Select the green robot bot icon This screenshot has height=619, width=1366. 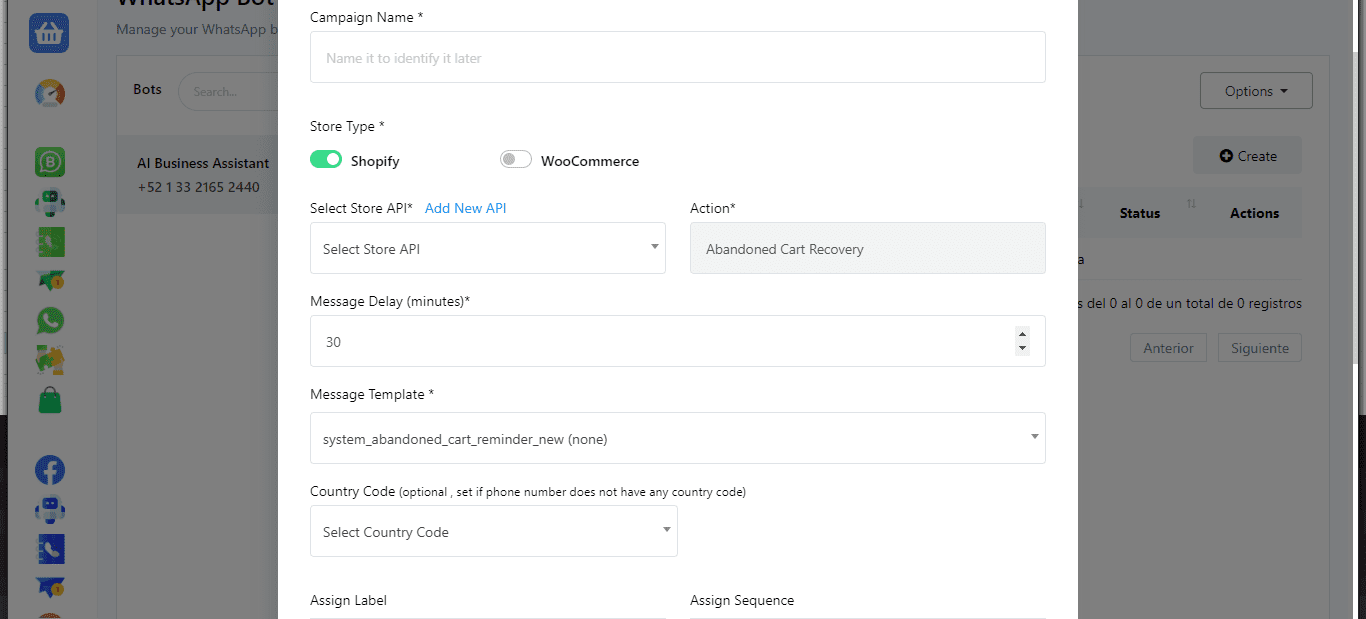(x=49, y=202)
